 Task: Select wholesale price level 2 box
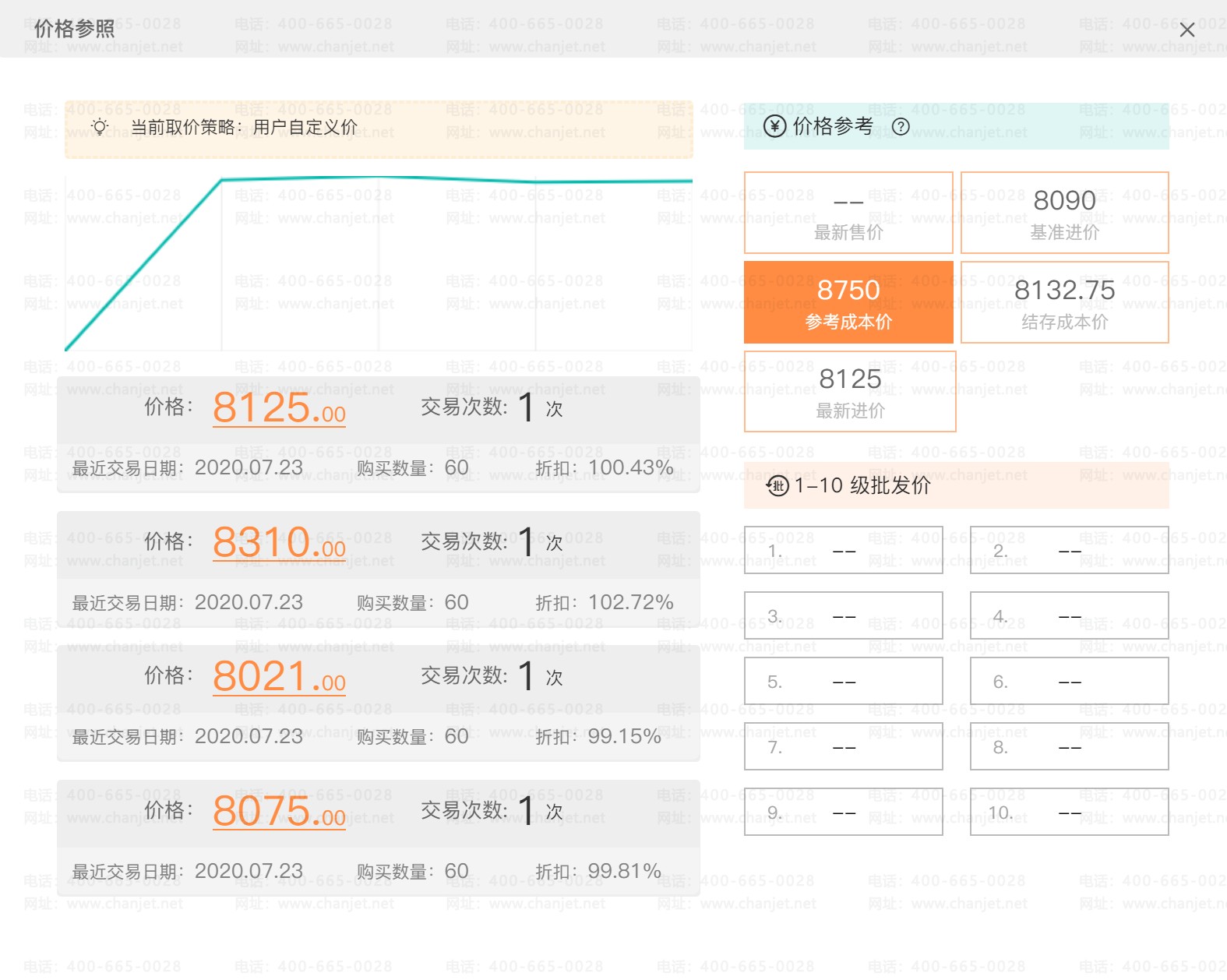(1069, 551)
